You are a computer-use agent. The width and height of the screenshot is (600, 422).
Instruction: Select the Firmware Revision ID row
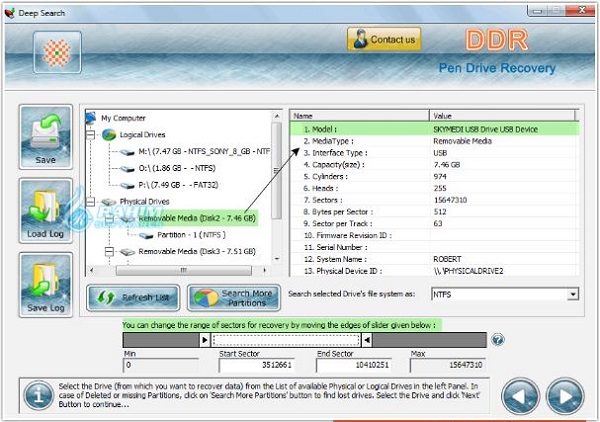tap(435, 235)
